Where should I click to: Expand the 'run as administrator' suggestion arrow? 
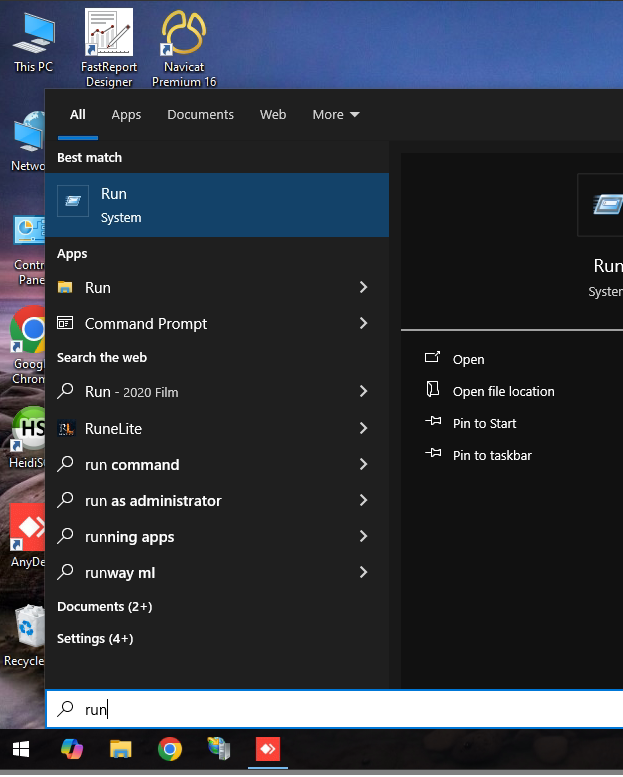363,501
